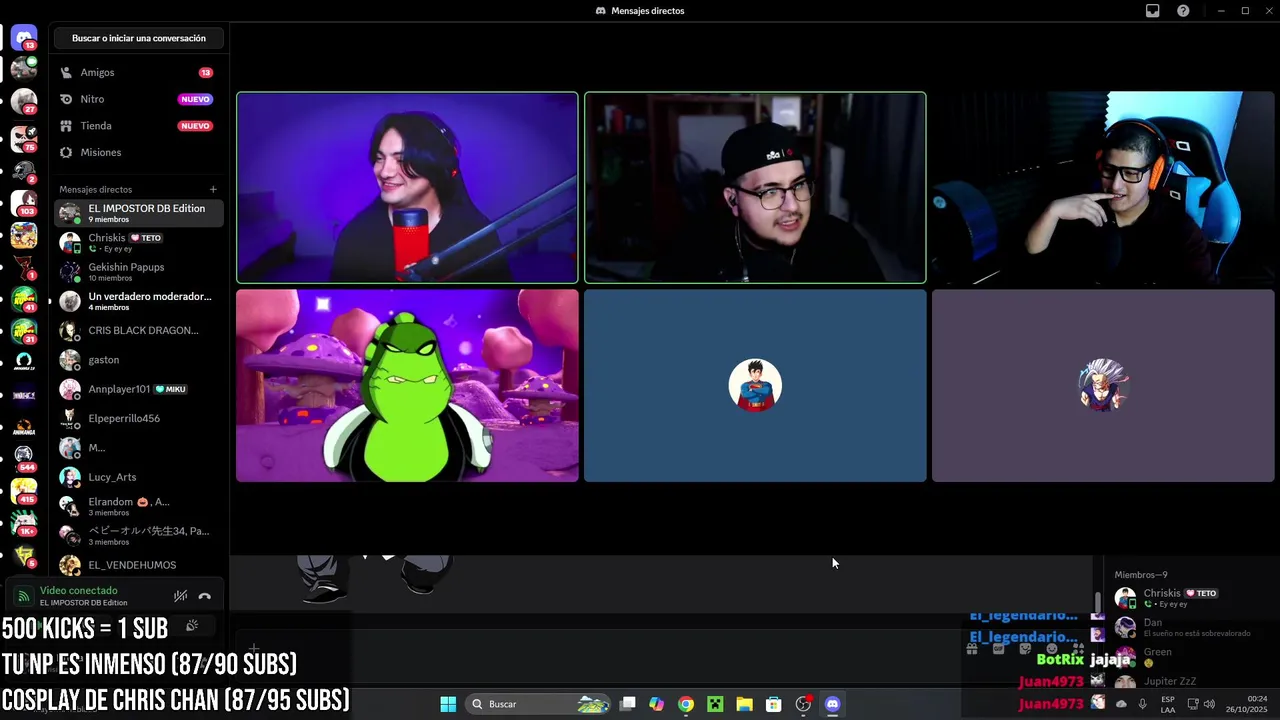Click the microphone tray icon
This screenshot has width=1280, height=720.
[1142, 704]
